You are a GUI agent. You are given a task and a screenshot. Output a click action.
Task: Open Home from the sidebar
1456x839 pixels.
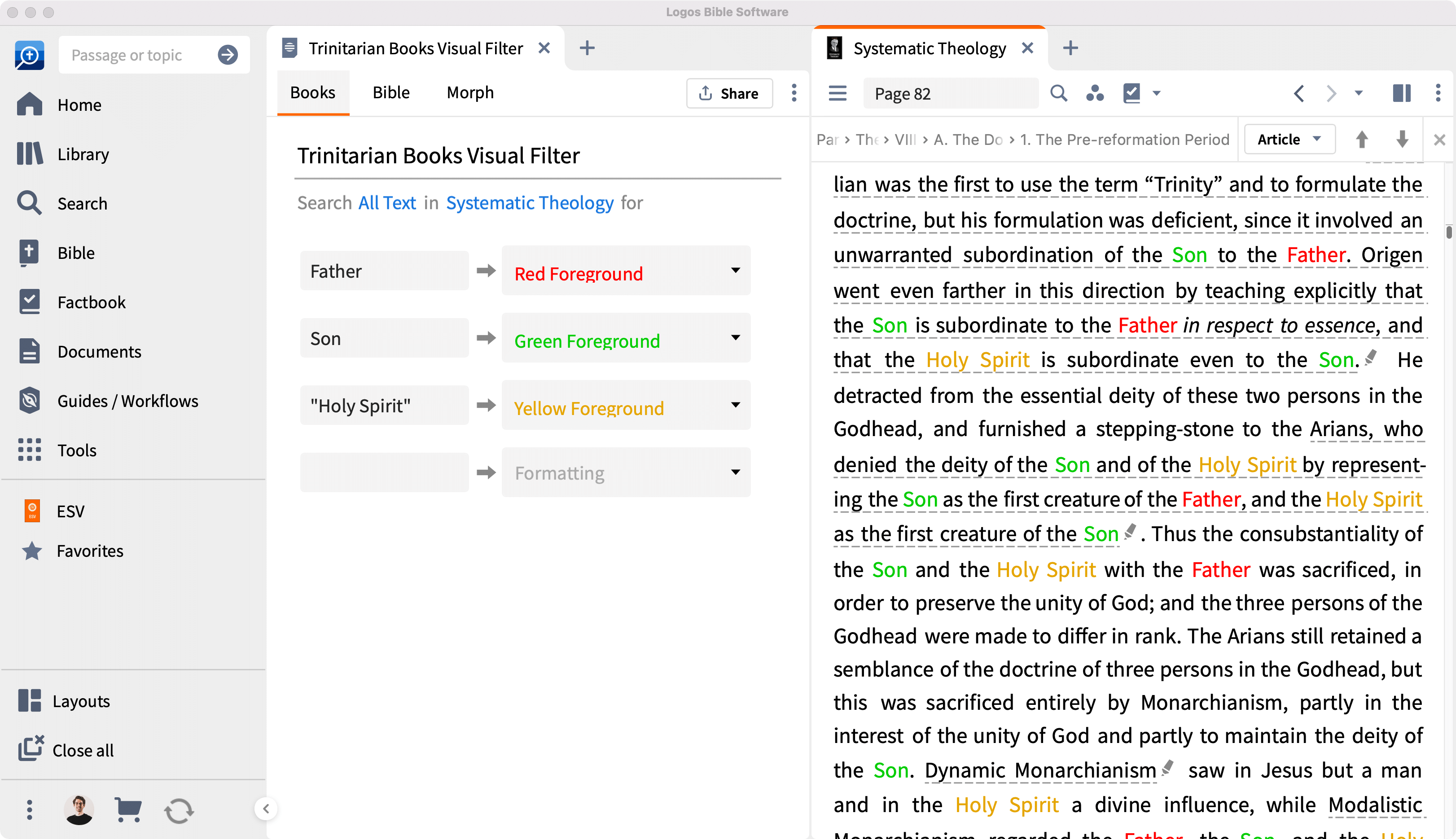59,105
